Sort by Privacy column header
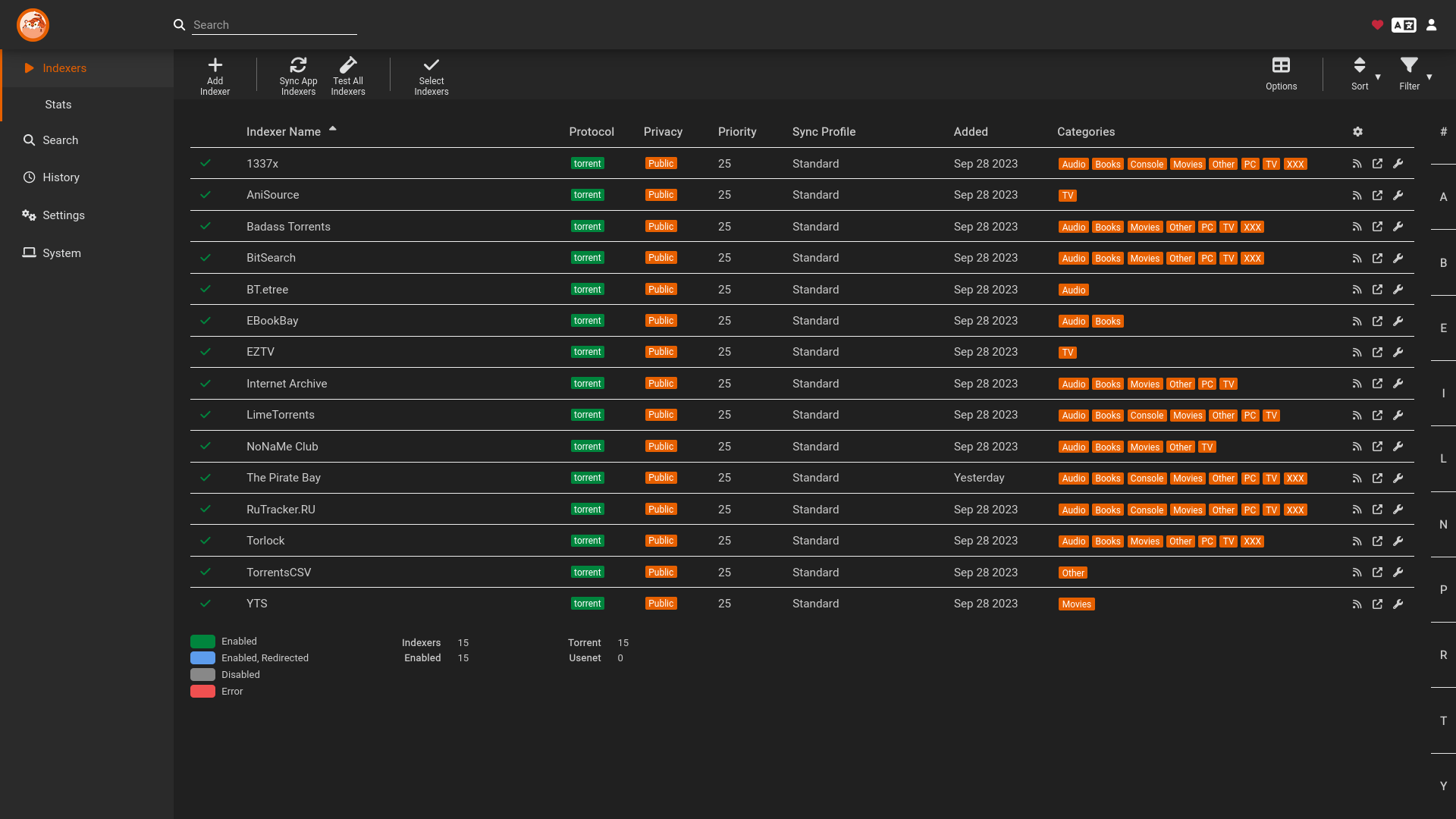Image resolution: width=1456 pixels, height=819 pixels. pyautogui.click(x=663, y=132)
